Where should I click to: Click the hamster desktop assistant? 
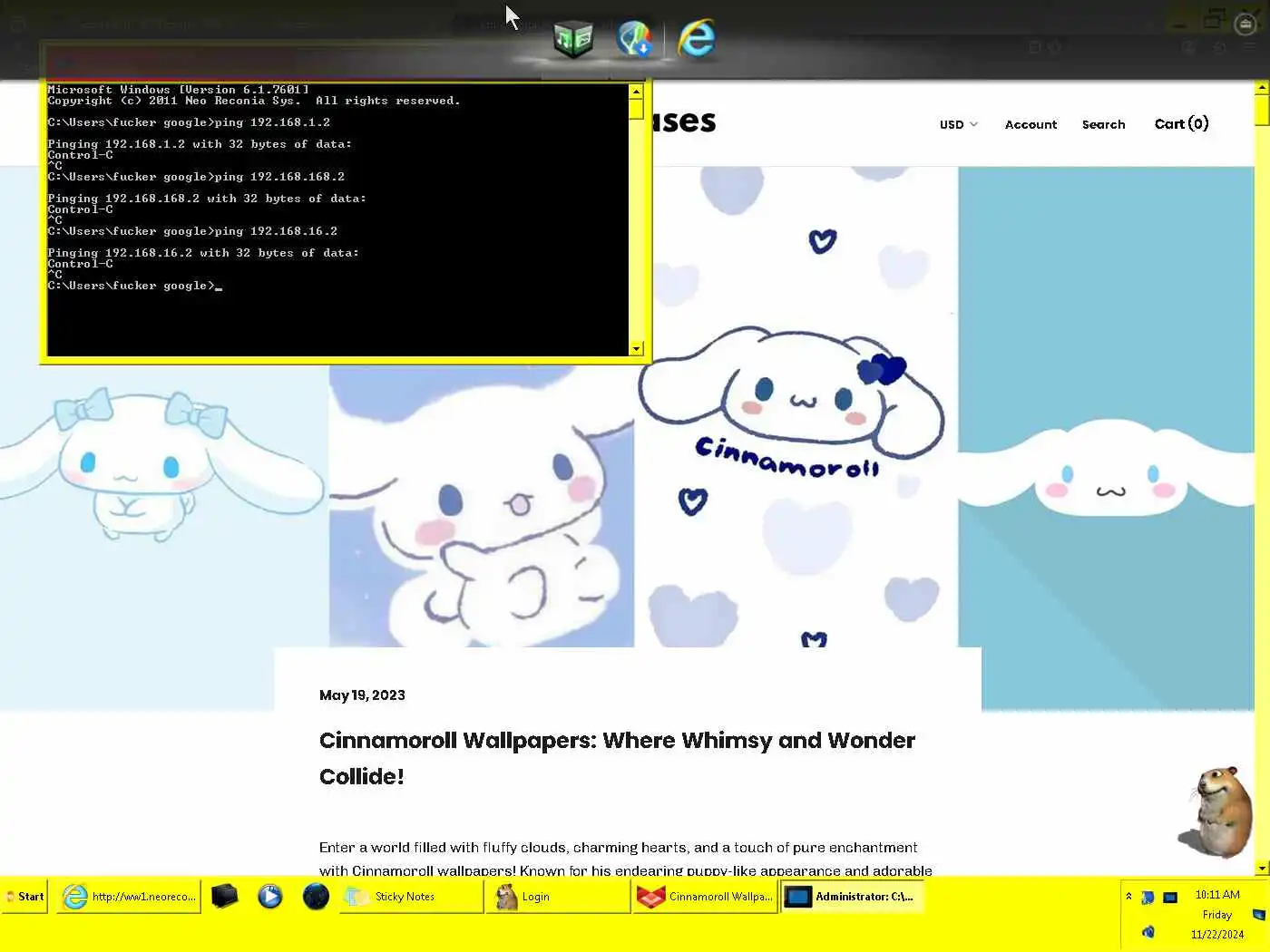click(x=1216, y=811)
